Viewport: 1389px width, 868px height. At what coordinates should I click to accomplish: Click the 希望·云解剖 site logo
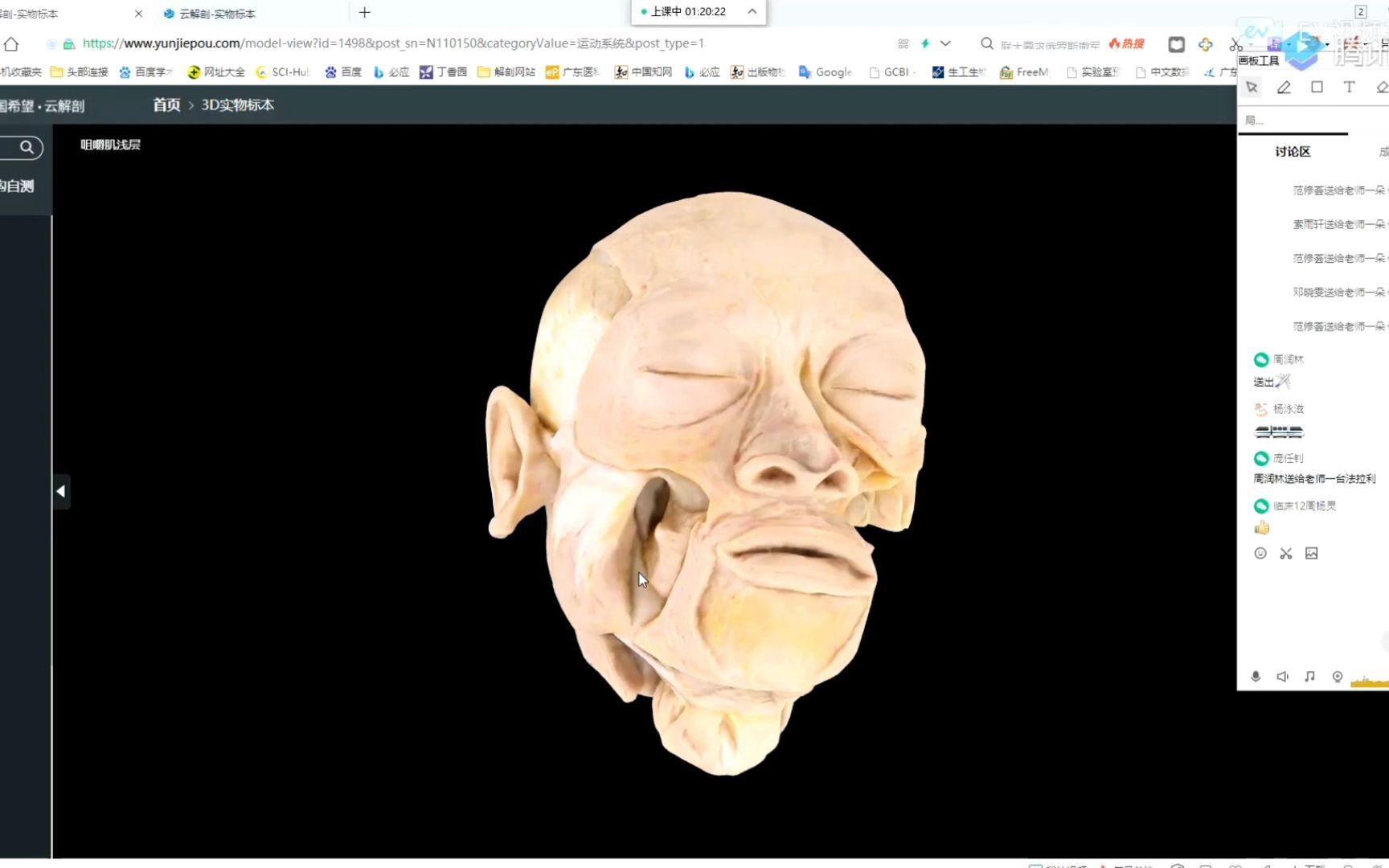pyautogui.click(x=42, y=105)
